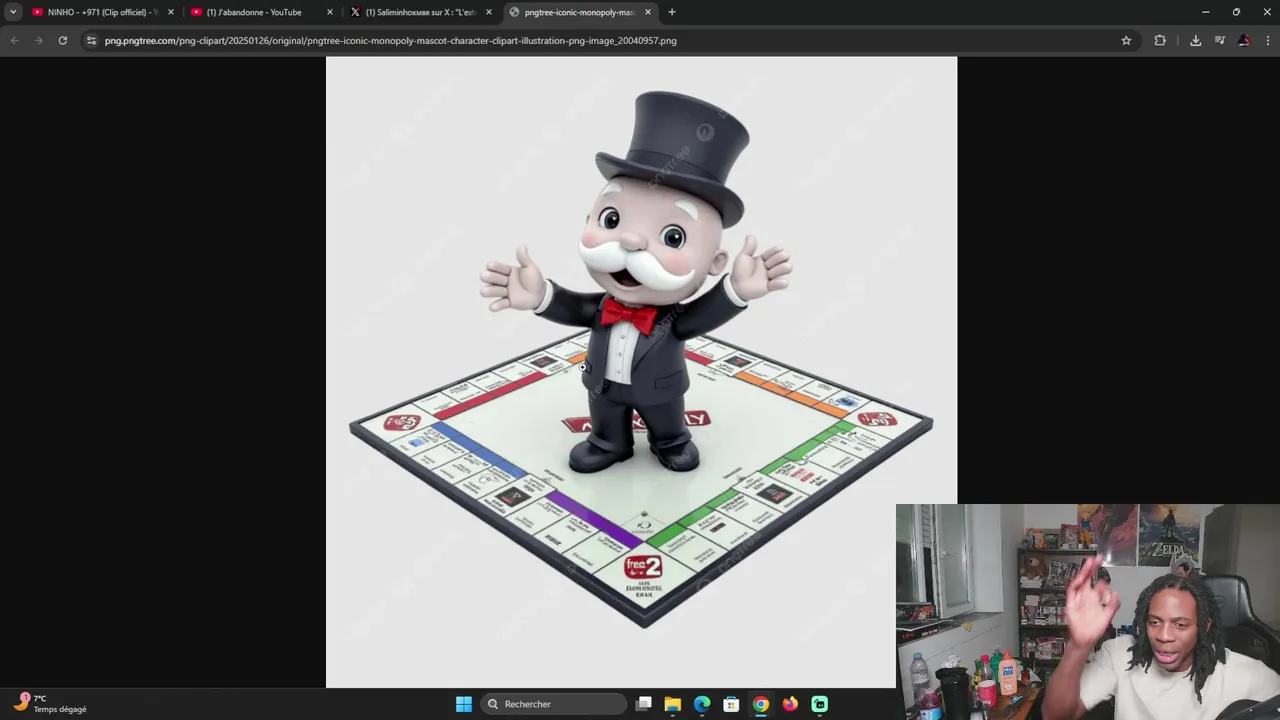Close the NINHO +971 tab

tap(171, 12)
